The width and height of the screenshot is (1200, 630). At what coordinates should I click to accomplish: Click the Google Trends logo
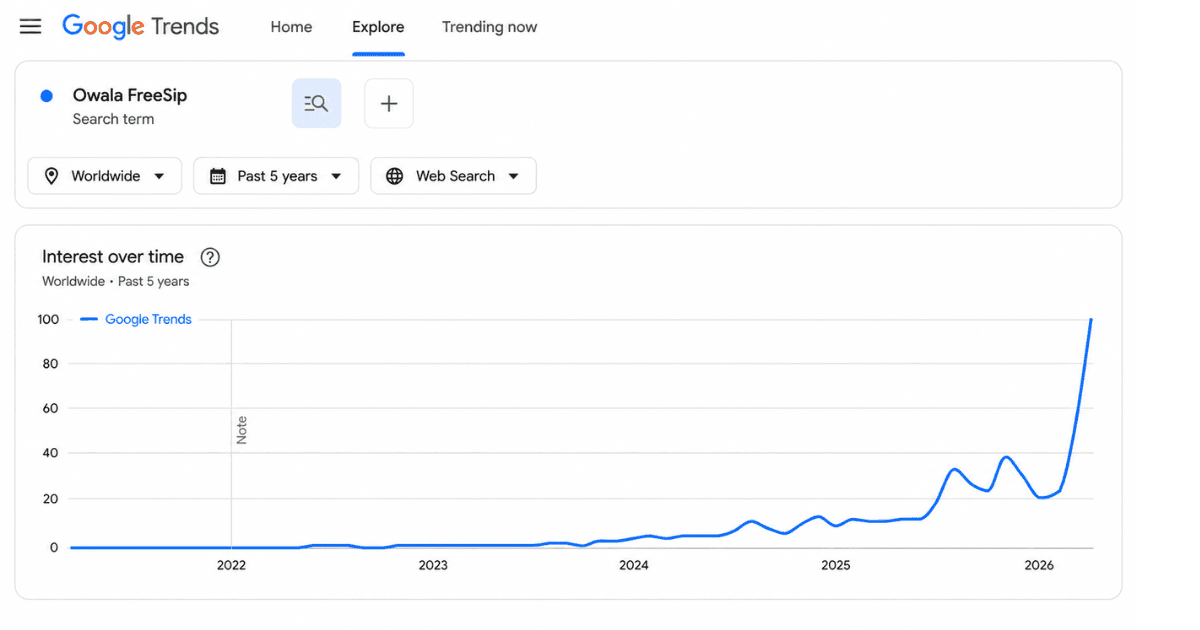pyautogui.click(x=140, y=27)
